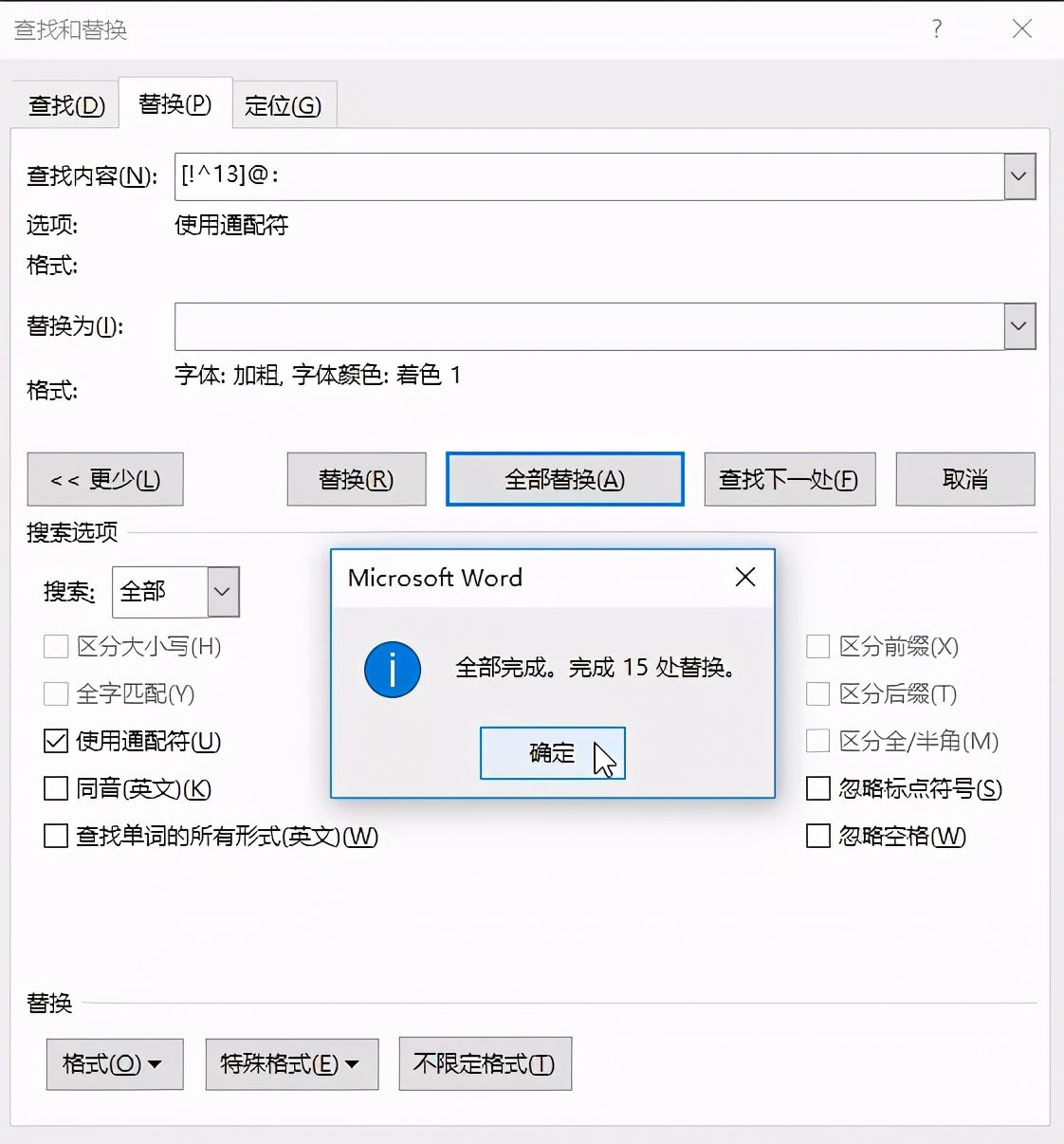The height and width of the screenshot is (1144, 1064).
Task: Click the 查找下一处(F) button
Action: click(789, 479)
